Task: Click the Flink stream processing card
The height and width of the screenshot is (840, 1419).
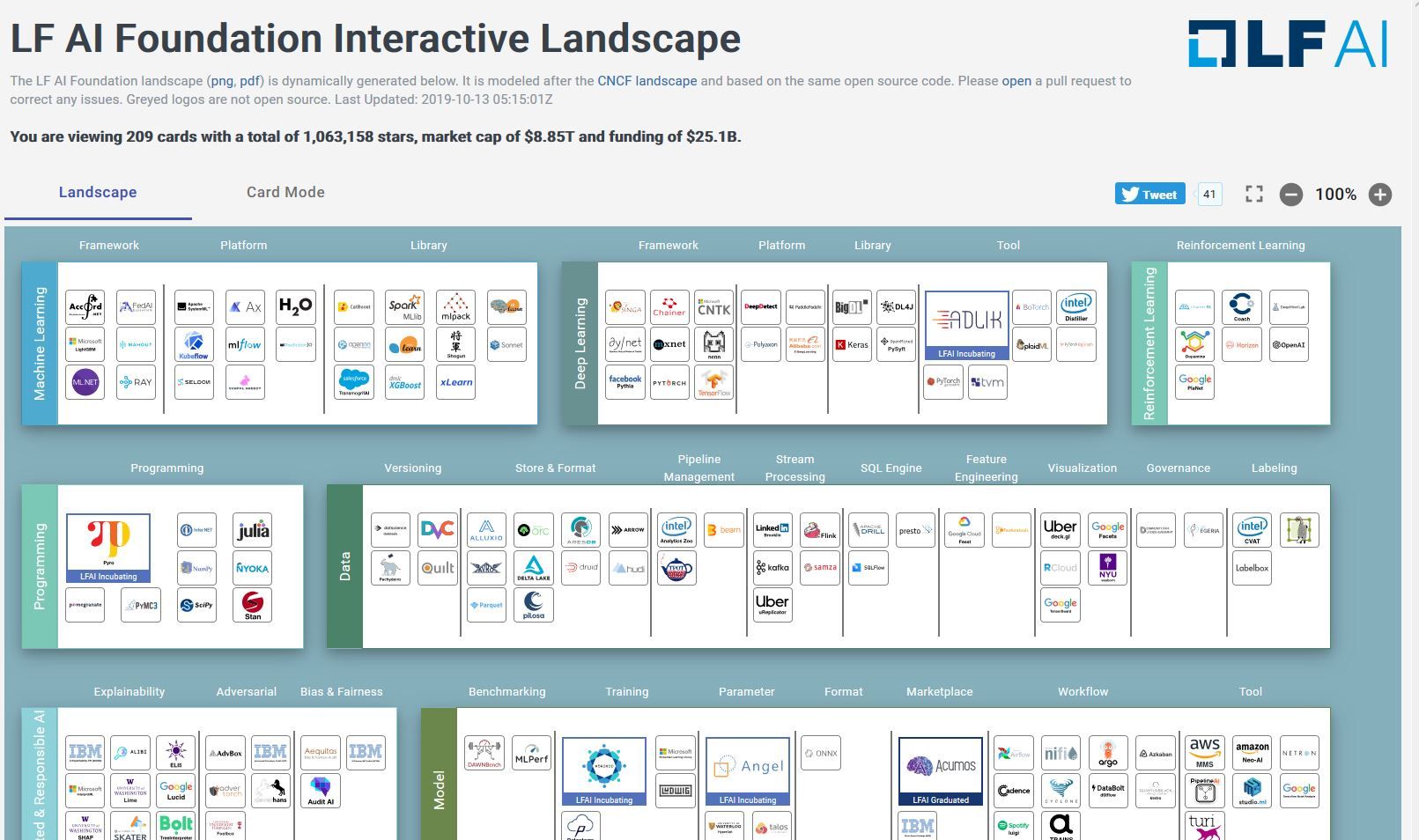Action: (820, 530)
